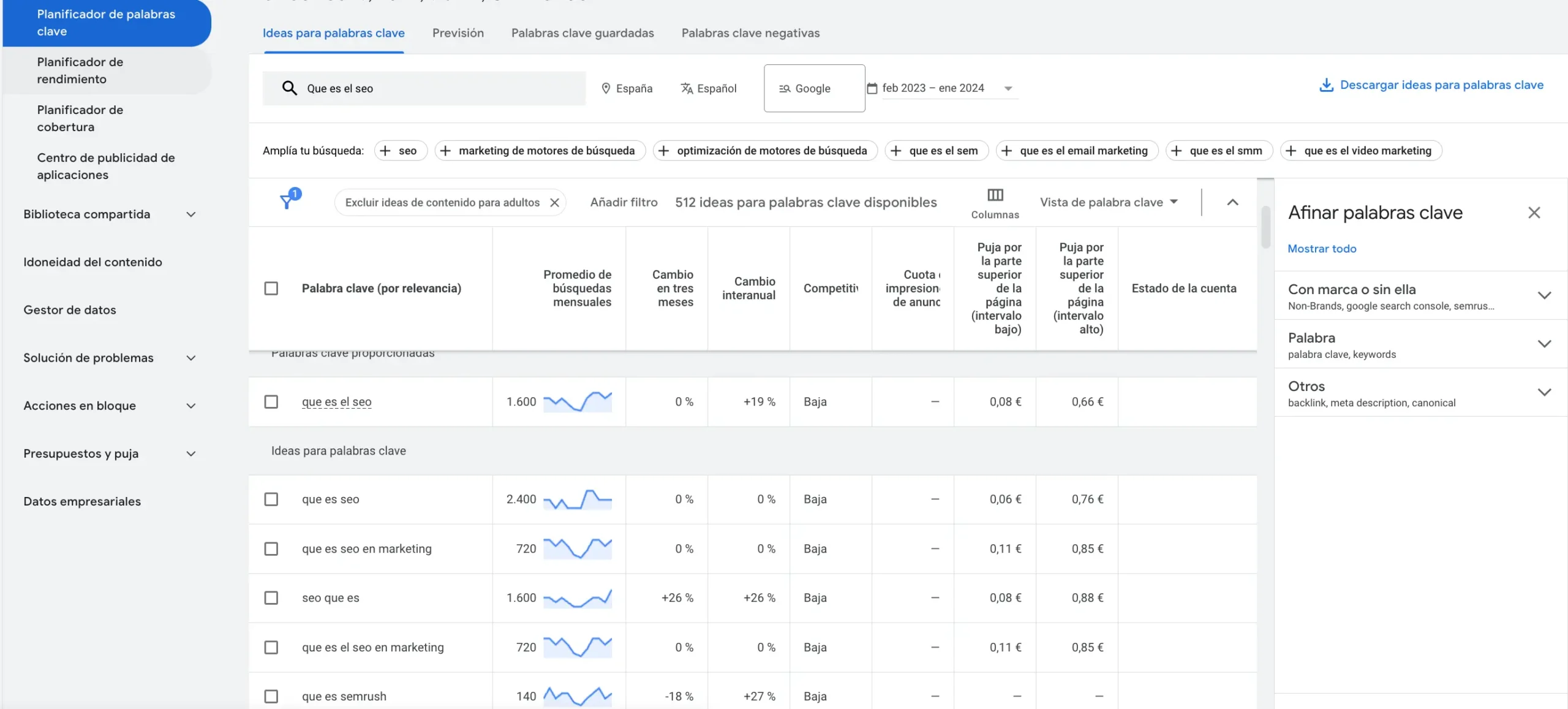Click the Español language icon
Screen dimensions: 1568x709
tap(687, 88)
